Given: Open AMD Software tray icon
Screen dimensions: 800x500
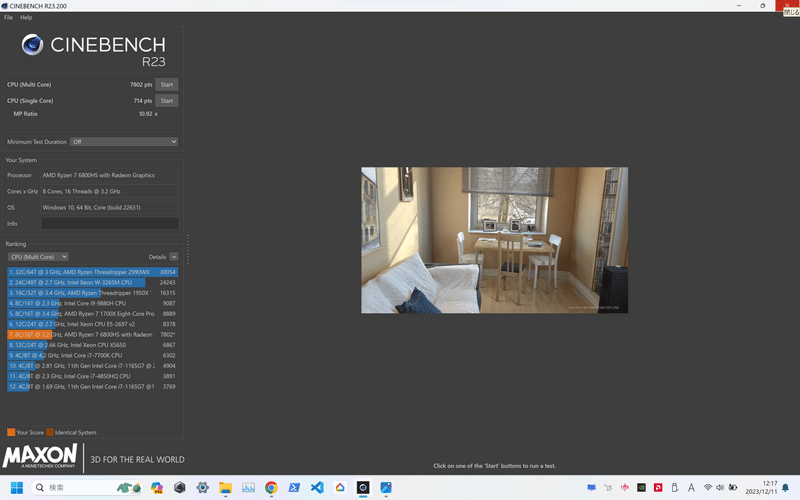Looking at the screenshot, I should [x=658, y=488].
